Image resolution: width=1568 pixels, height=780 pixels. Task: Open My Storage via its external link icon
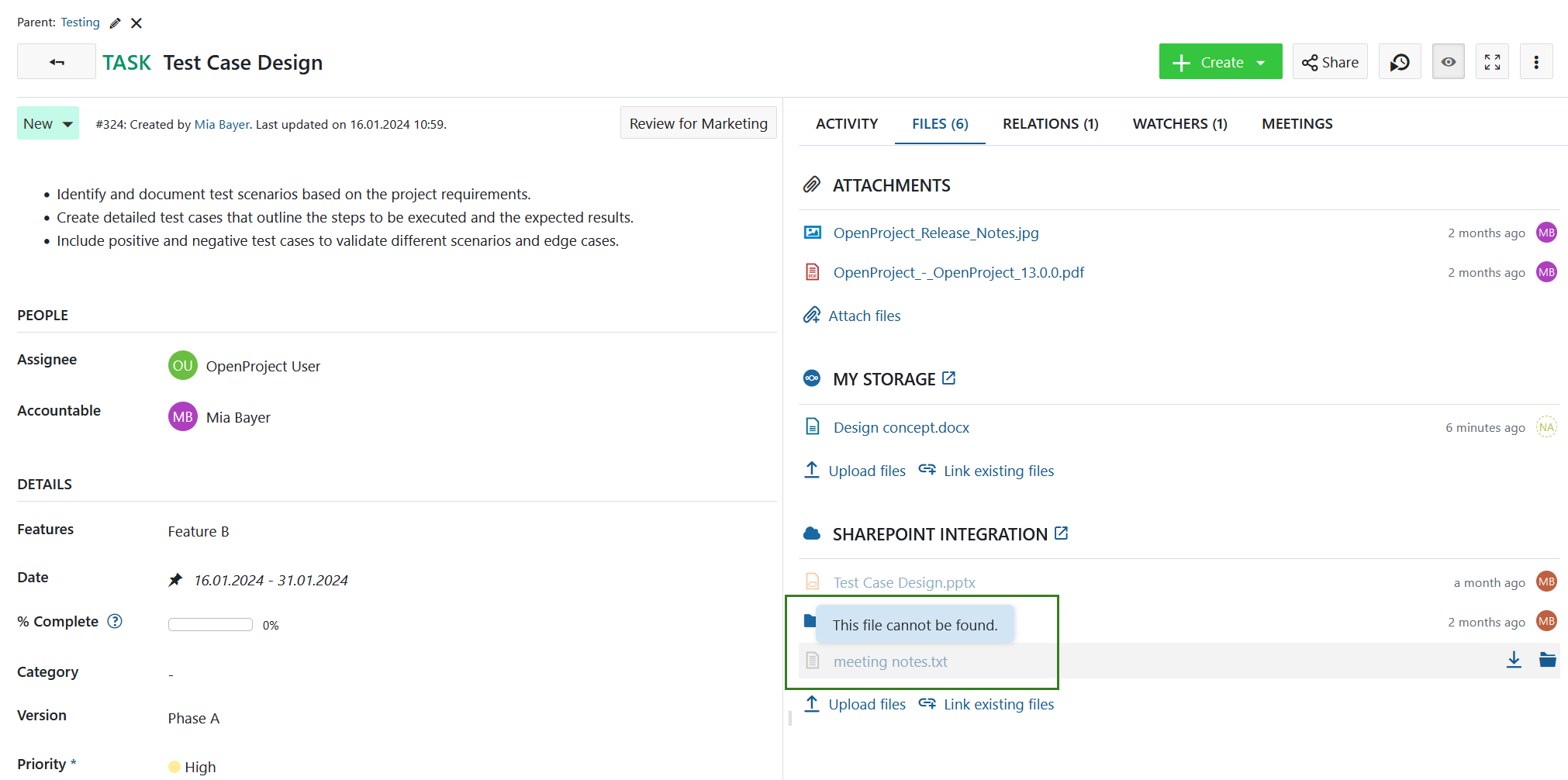(x=949, y=378)
